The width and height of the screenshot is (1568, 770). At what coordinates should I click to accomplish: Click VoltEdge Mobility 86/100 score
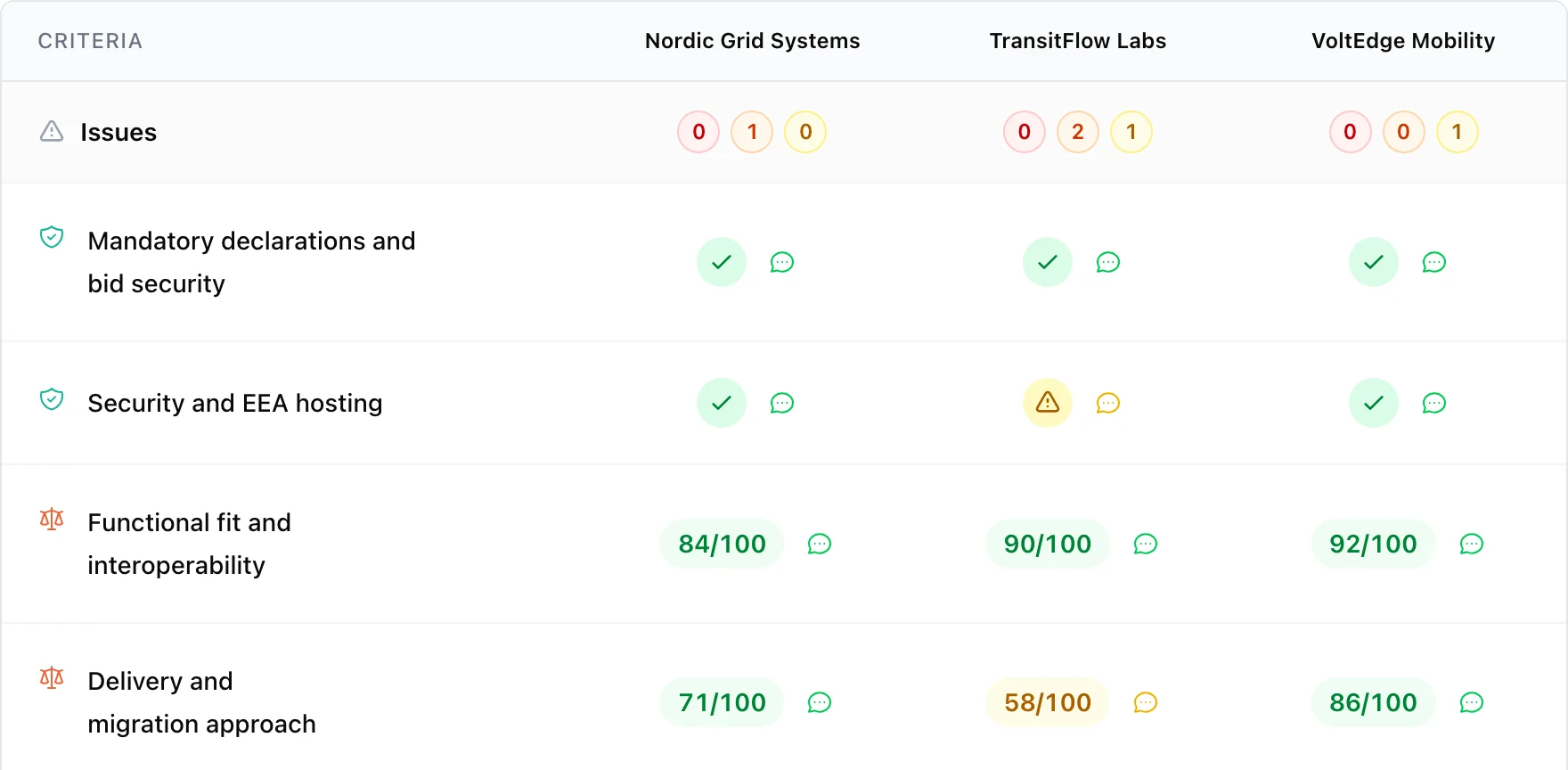(1374, 702)
